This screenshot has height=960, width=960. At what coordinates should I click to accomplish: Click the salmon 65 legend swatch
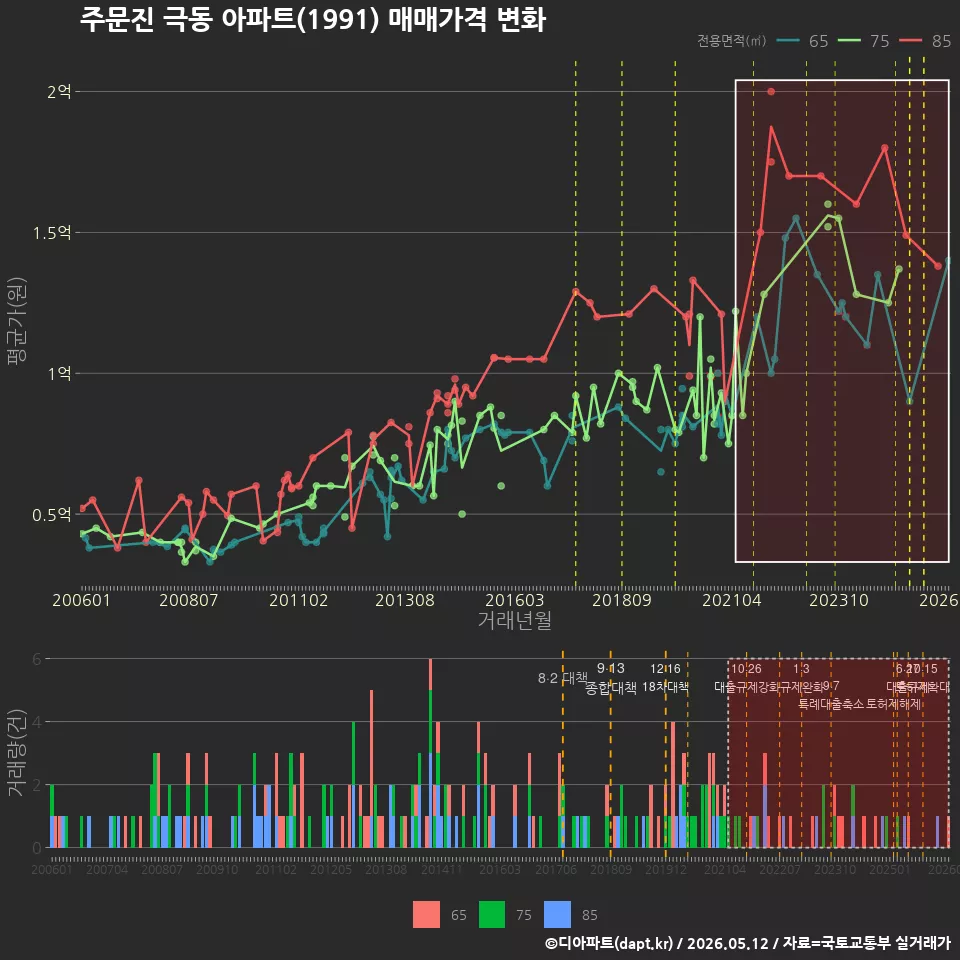pyautogui.click(x=426, y=914)
